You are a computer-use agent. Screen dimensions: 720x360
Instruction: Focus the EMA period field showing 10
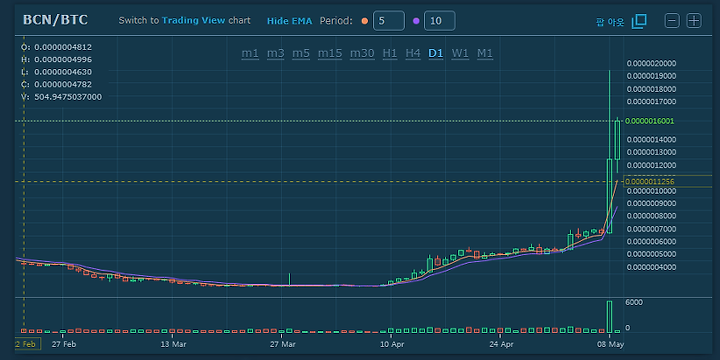(440, 21)
